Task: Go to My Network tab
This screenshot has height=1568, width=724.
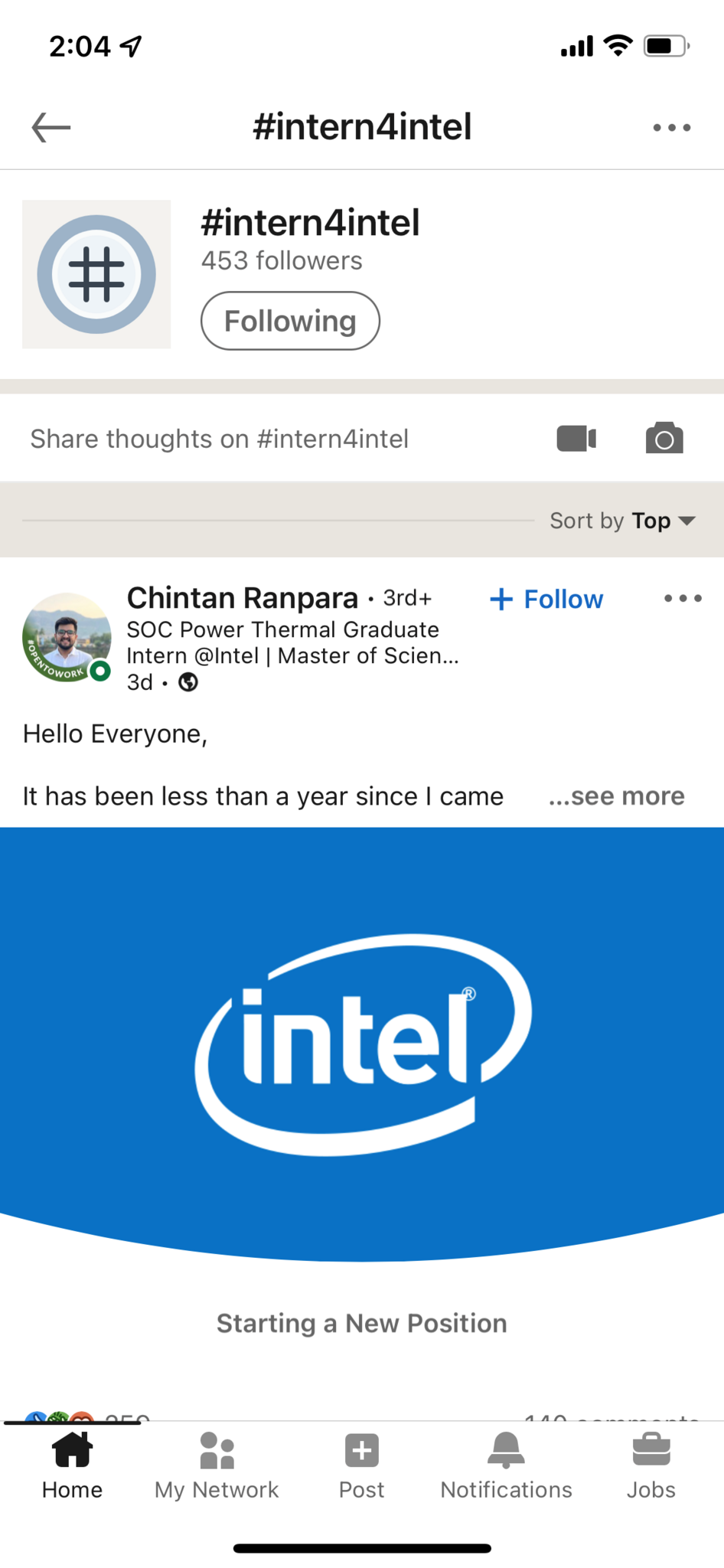Action: point(217,1465)
